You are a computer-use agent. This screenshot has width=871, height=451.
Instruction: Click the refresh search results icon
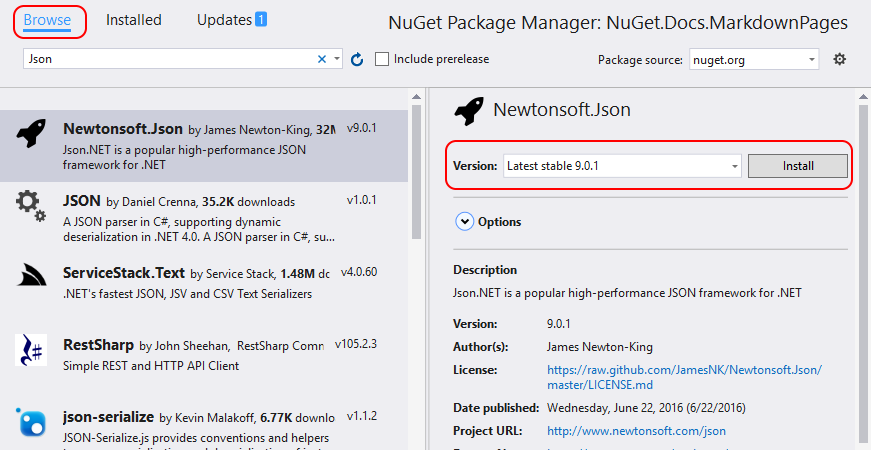pyautogui.click(x=357, y=59)
